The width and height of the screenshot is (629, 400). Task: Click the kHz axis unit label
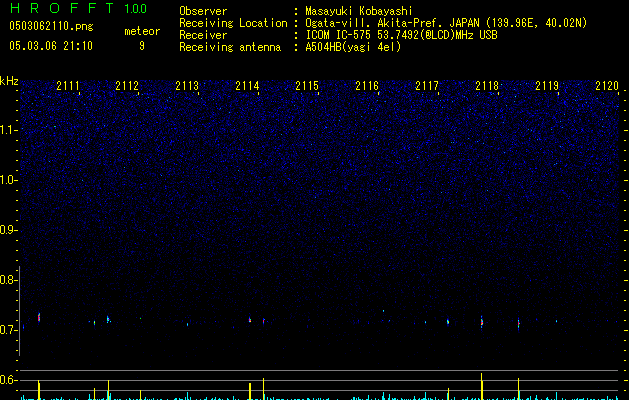(x=9, y=81)
